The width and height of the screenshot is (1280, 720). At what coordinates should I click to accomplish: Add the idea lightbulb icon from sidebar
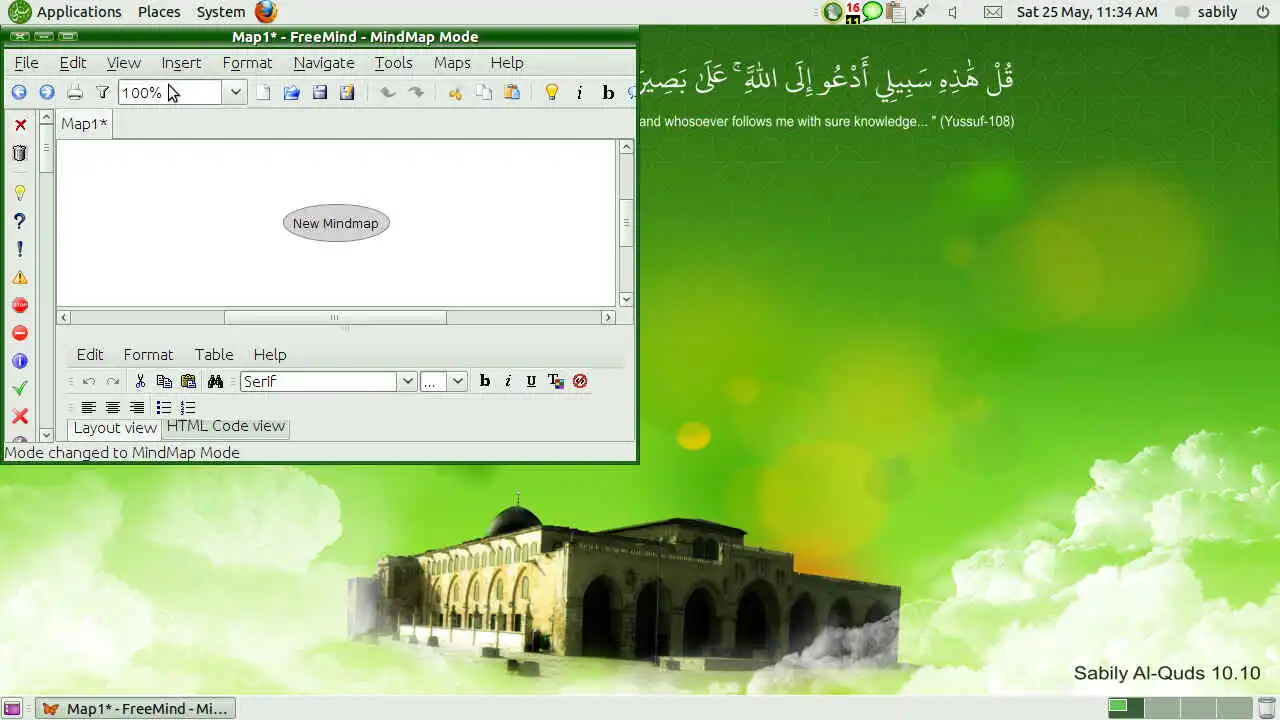[x=20, y=193]
